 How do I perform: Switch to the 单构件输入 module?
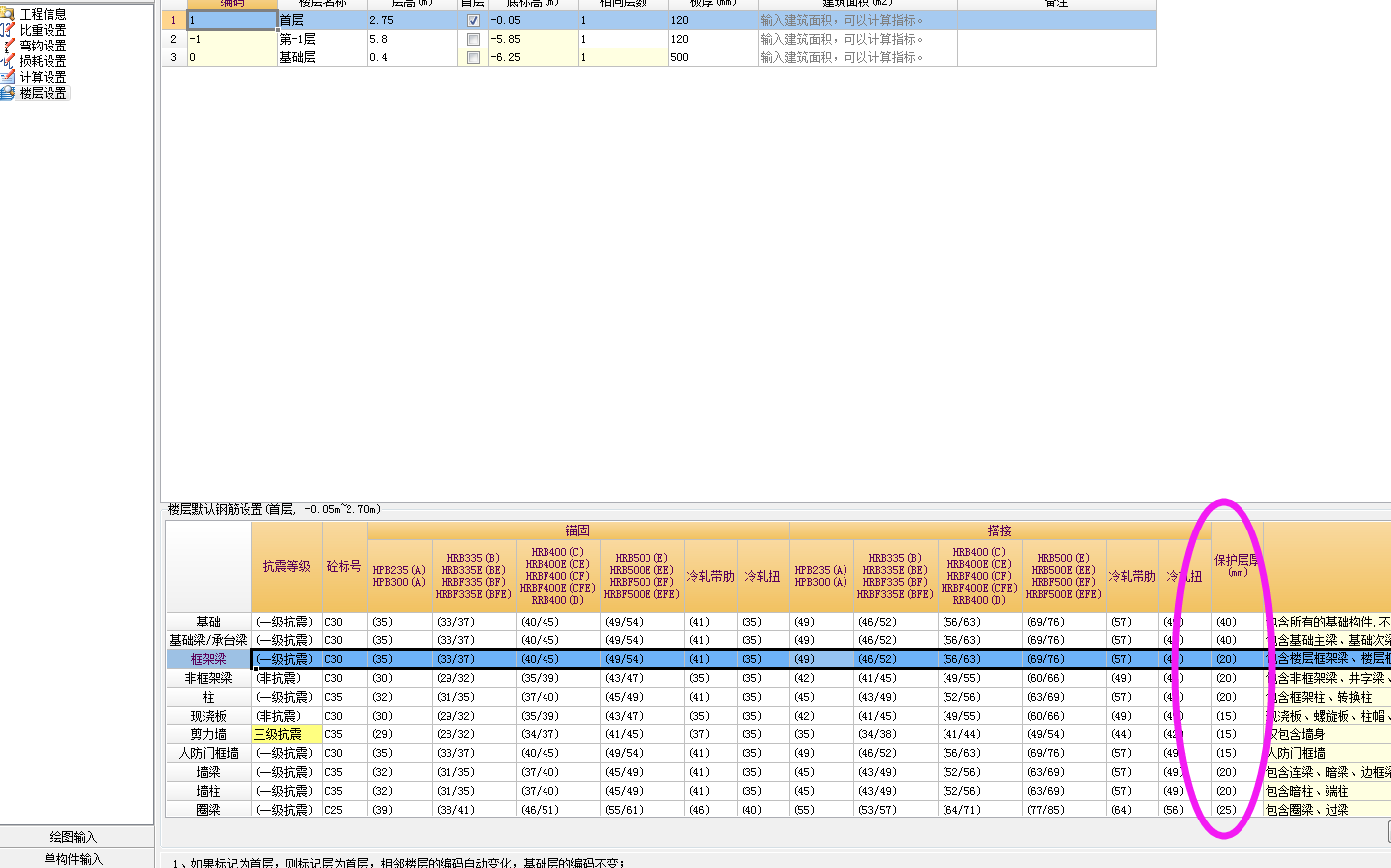pyautogui.click(x=75, y=858)
